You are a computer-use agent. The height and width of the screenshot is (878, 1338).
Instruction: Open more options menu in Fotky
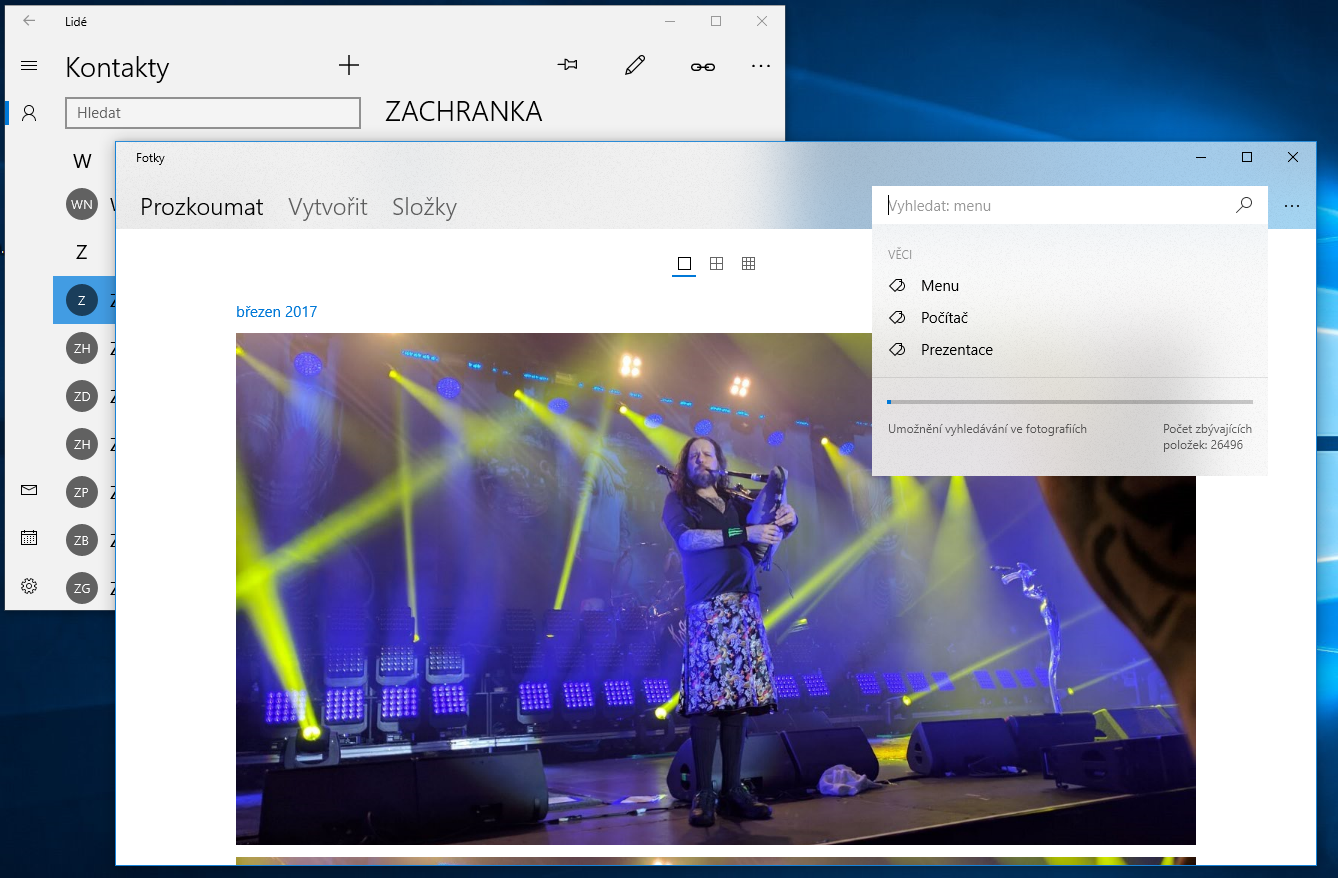click(1292, 206)
